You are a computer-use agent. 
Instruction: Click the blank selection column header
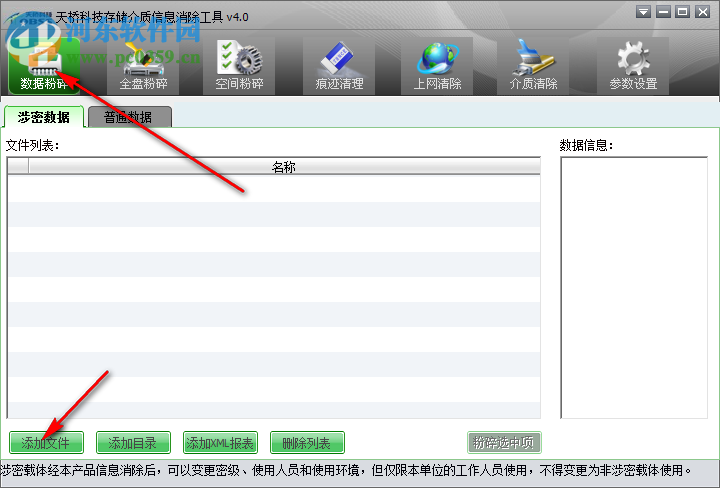click(18, 166)
